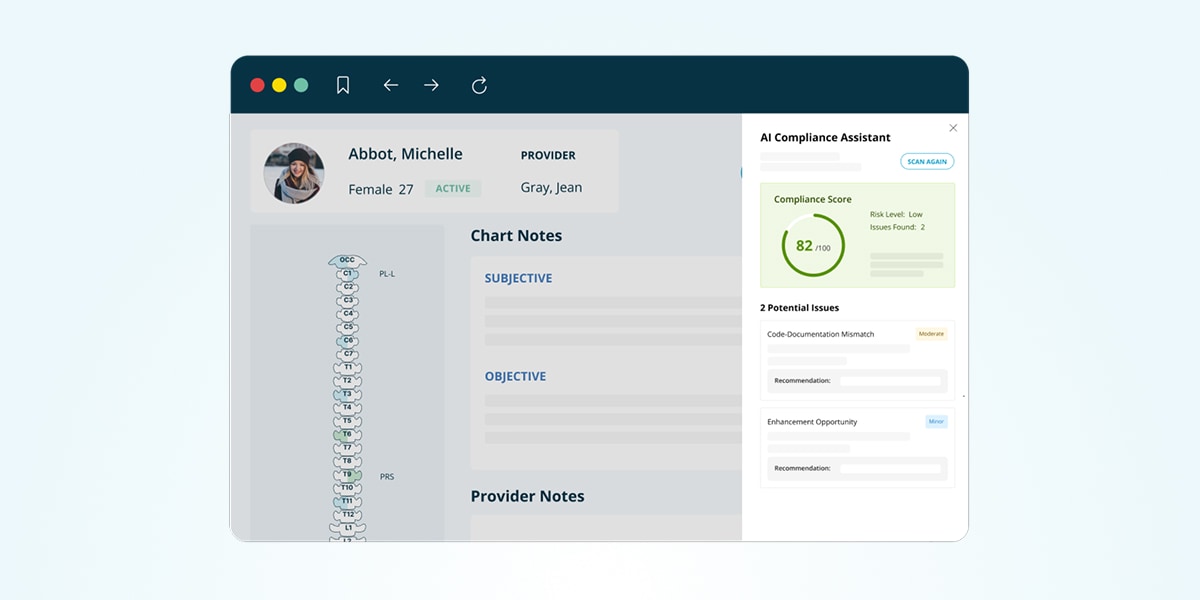The image size is (1200, 600).
Task: Click the back navigation arrow
Action: (x=391, y=85)
